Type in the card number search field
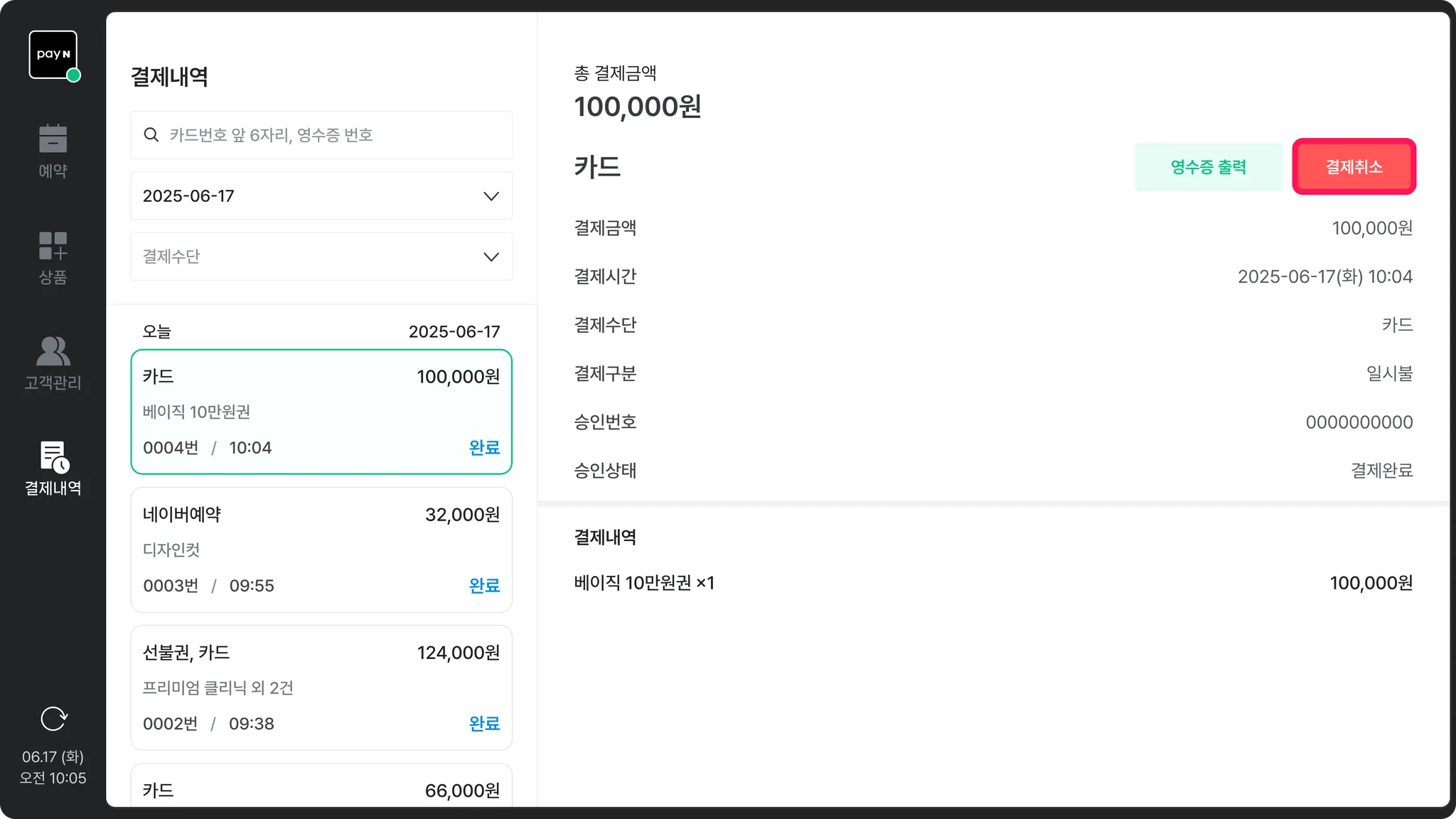This screenshot has height=819, width=1456. (x=334, y=135)
